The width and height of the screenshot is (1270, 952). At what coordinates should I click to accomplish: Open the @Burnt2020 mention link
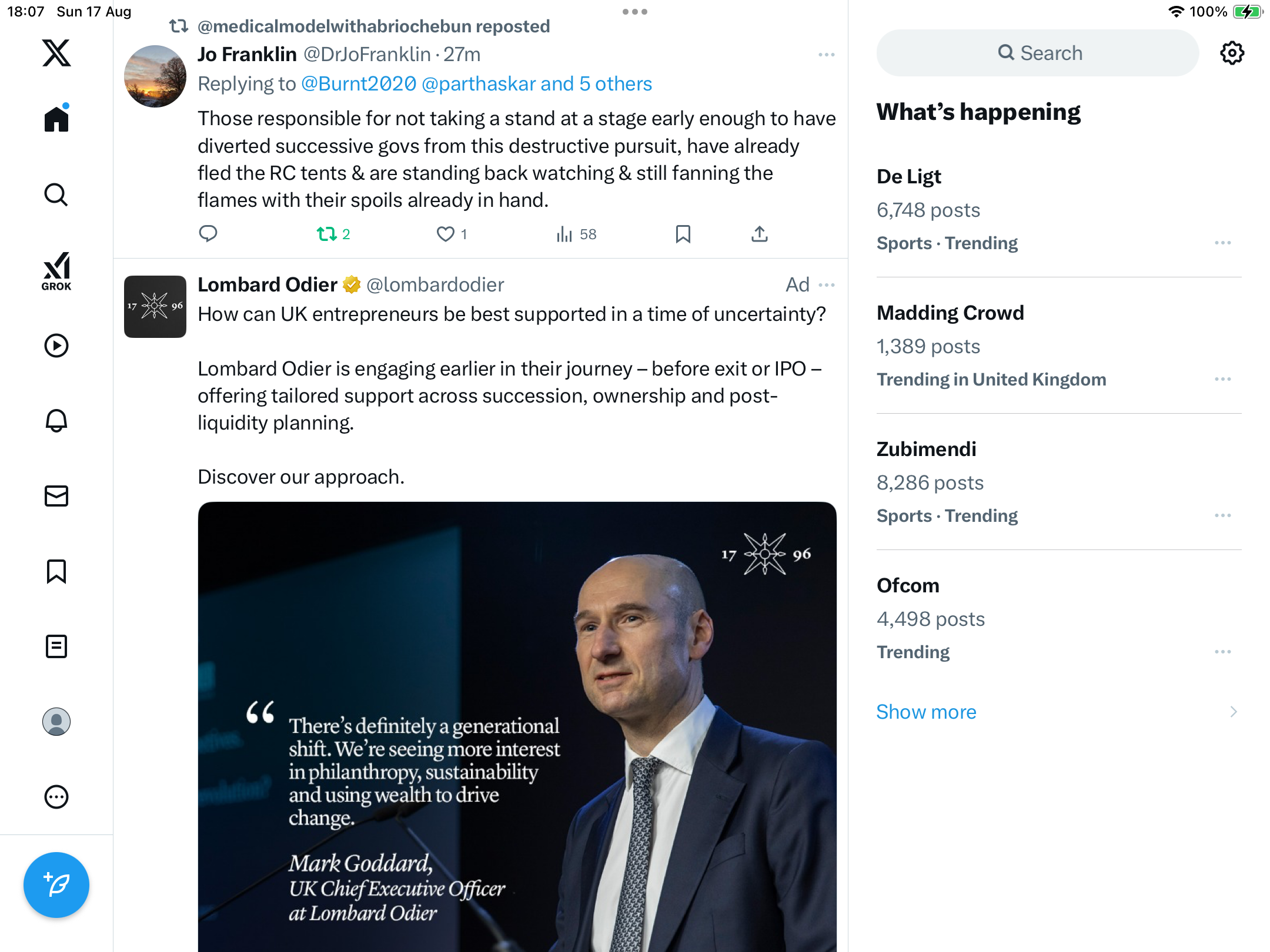(359, 84)
